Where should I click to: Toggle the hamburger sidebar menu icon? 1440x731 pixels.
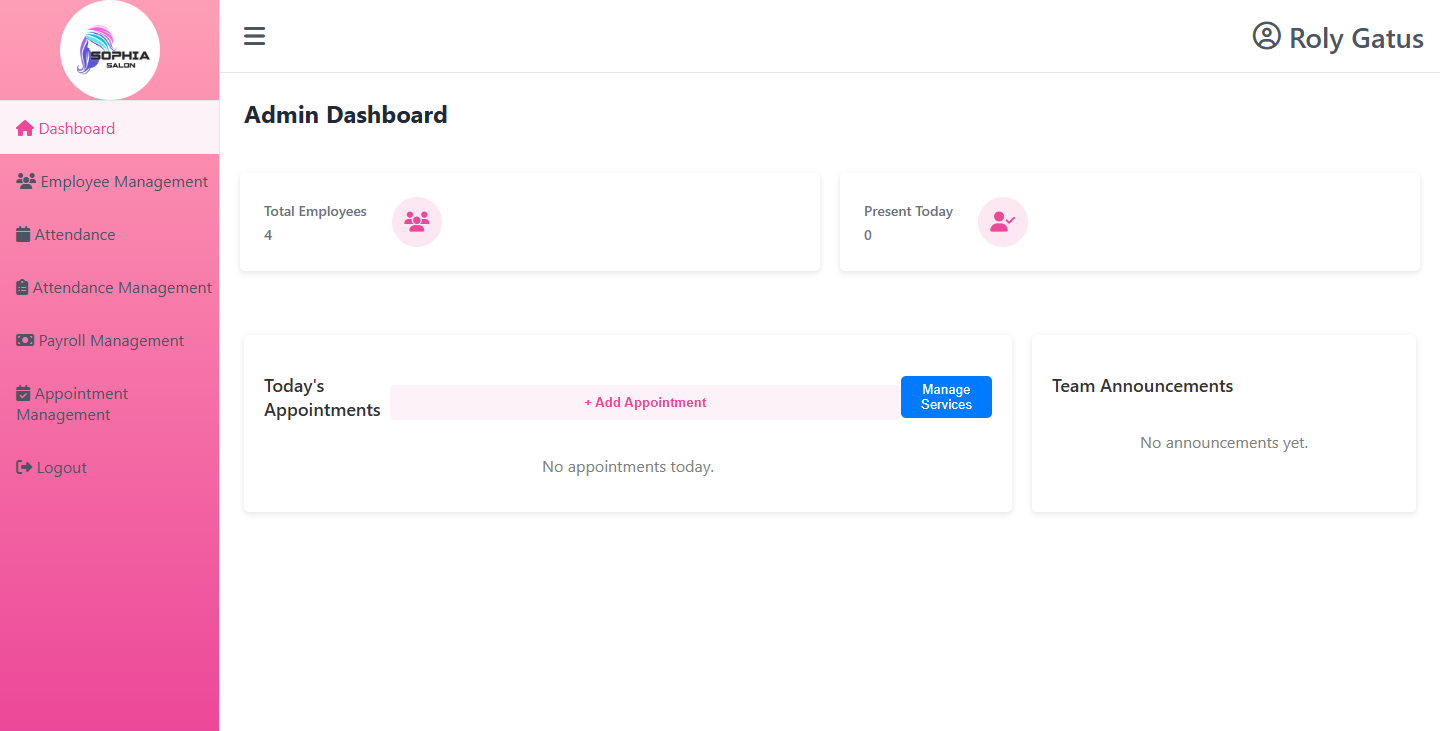click(254, 36)
